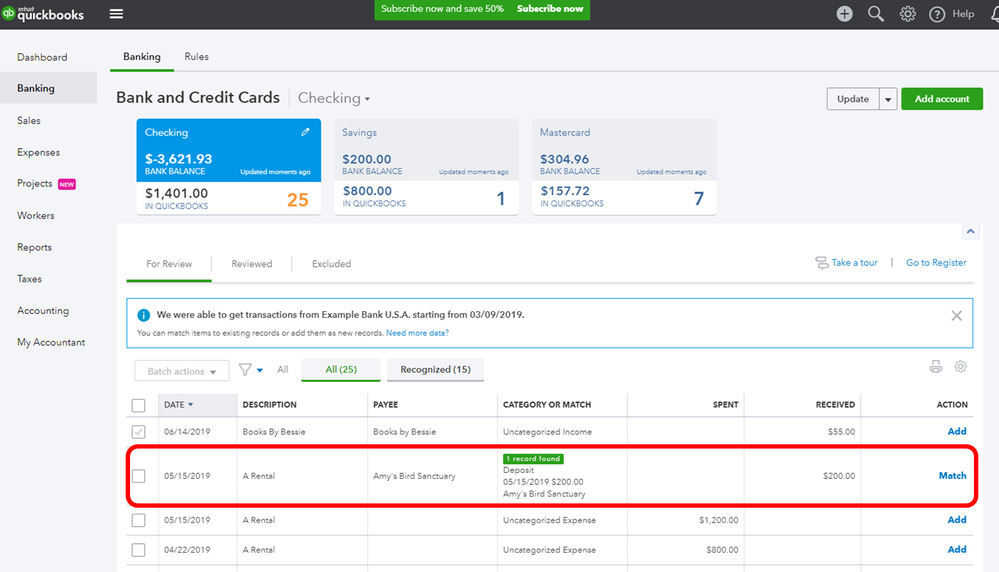The width and height of the screenshot is (999, 572).
Task: Collapse the account cards chevron
Action: click(x=970, y=231)
